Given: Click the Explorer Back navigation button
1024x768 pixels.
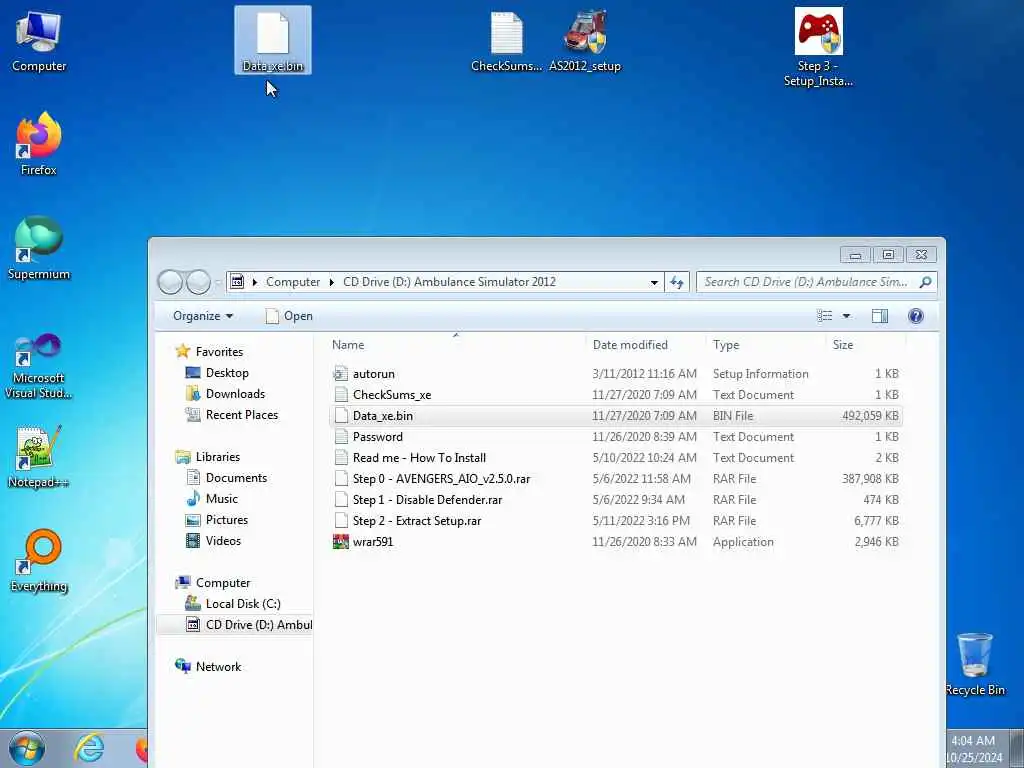Looking at the screenshot, I should (170, 282).
